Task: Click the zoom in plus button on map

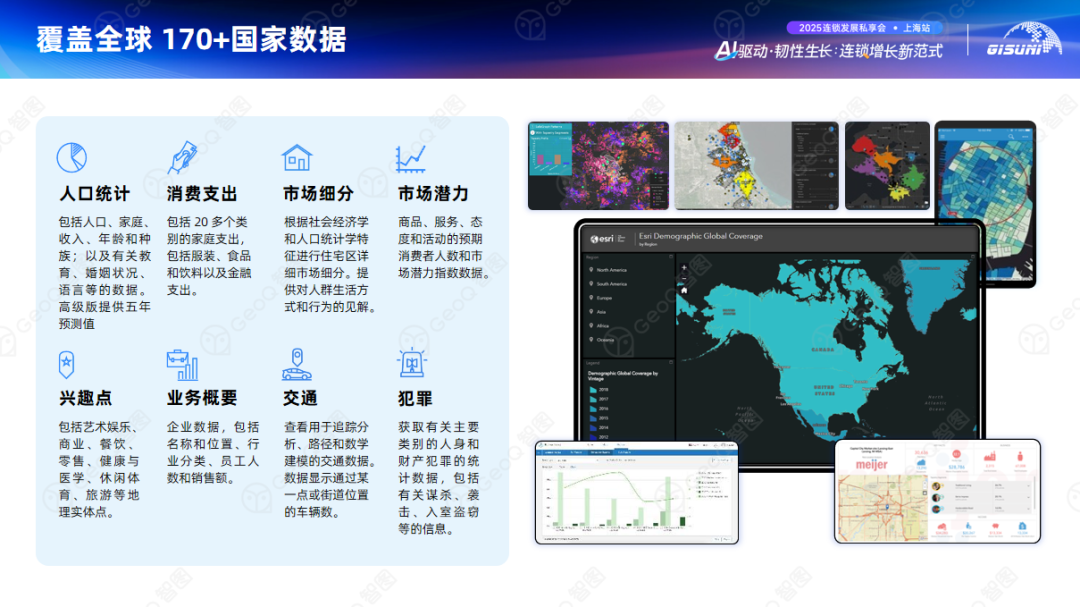Action: [684, 267]
